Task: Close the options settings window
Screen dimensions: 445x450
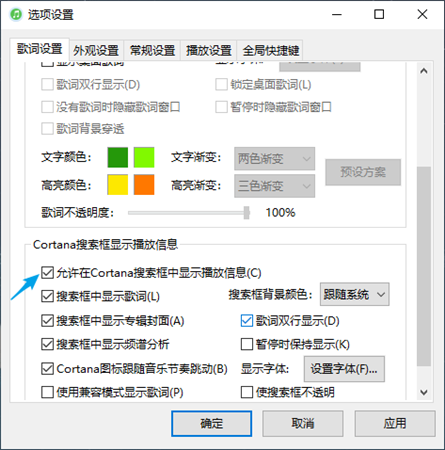Action: (422, 14)
